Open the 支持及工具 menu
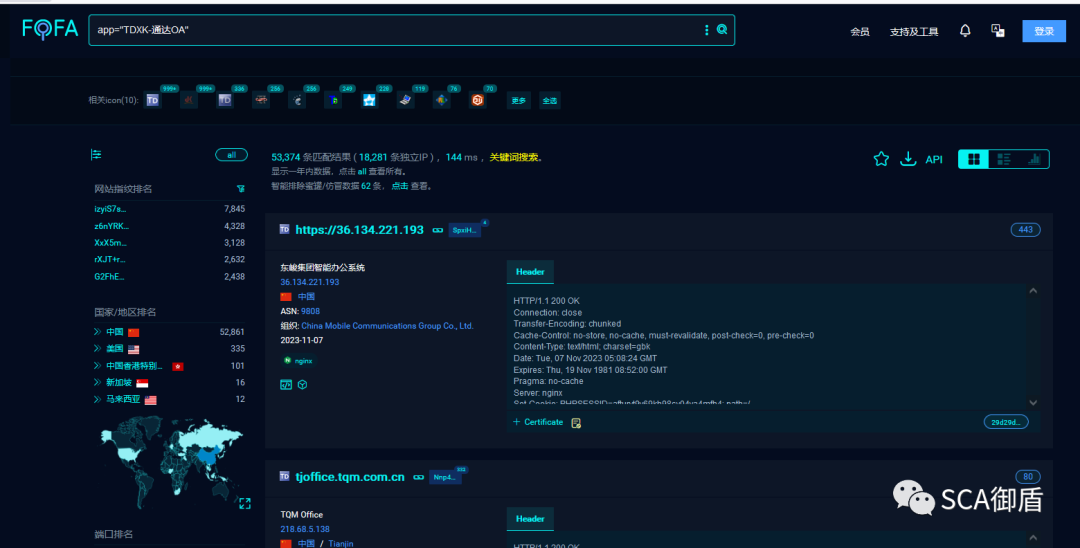The width and height of the screenshot is (1080, 548). point(914,32)
